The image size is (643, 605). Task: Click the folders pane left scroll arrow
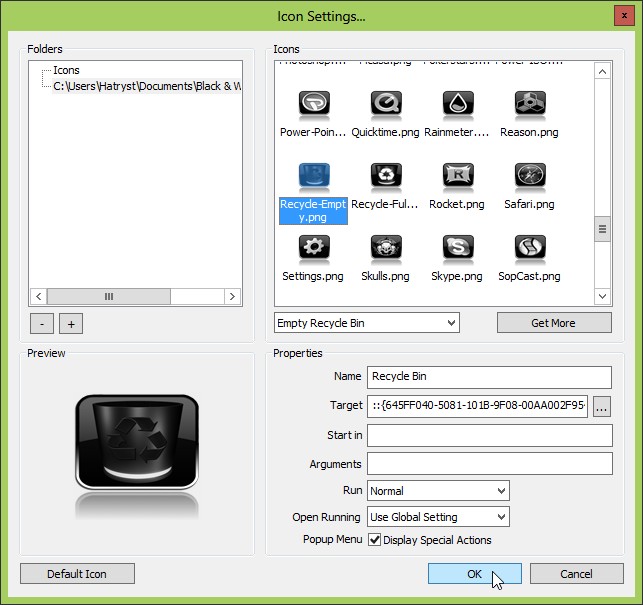coord(39,296)
